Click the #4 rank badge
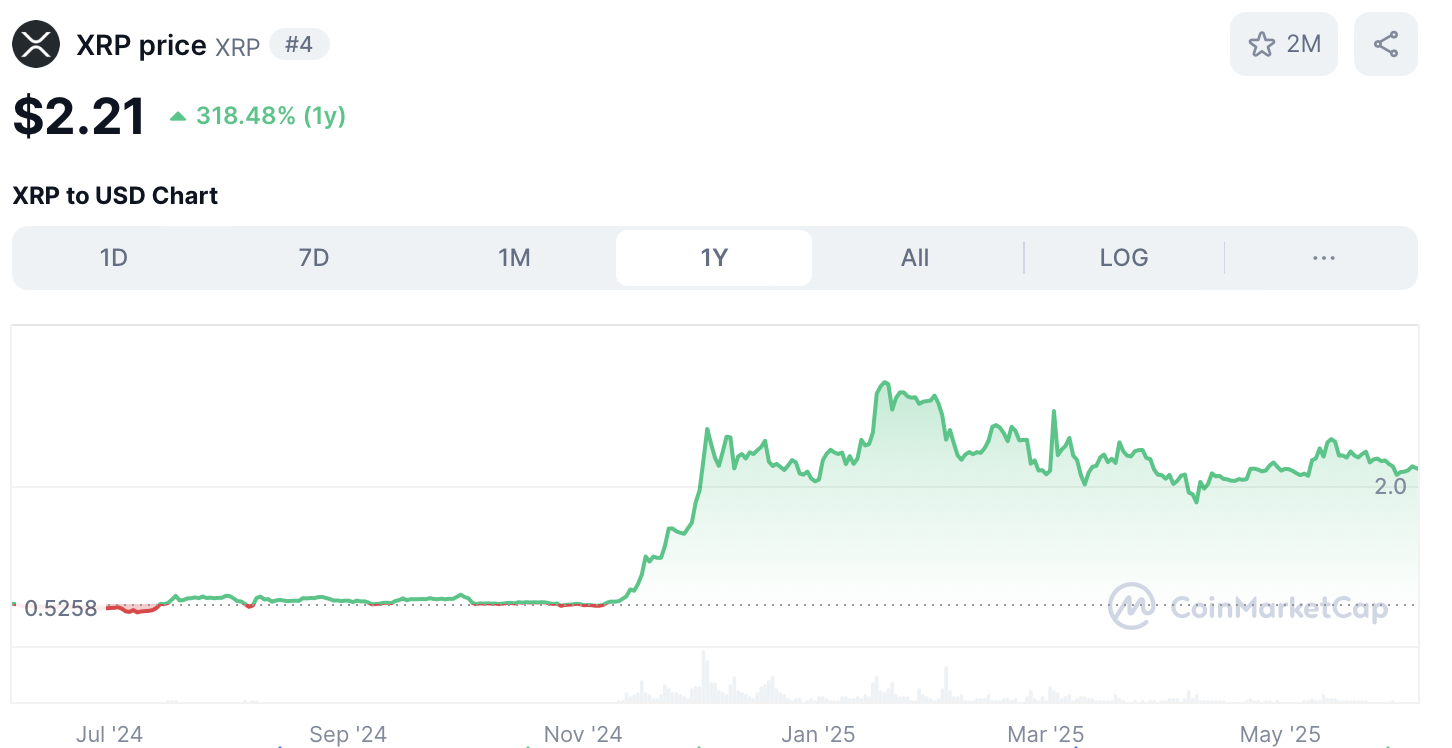This screenshot has height=748, width=1452. (299, 44)
